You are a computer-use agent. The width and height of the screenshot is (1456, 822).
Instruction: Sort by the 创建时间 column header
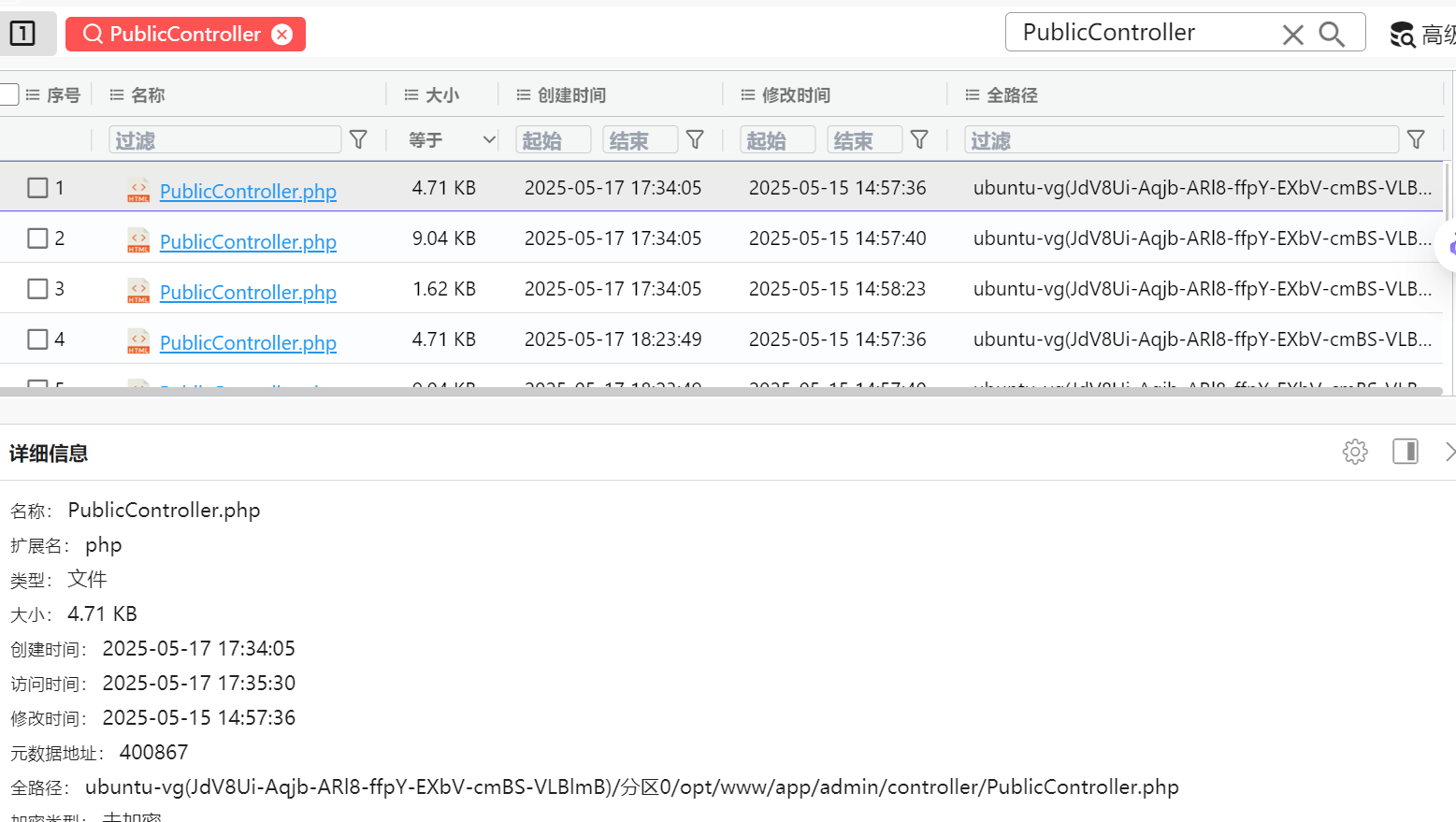(571, 95)
